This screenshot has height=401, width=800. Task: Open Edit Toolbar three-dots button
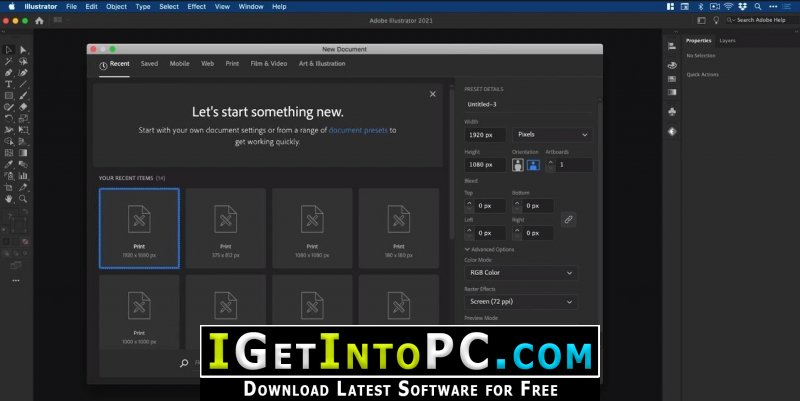click(16, 281)
